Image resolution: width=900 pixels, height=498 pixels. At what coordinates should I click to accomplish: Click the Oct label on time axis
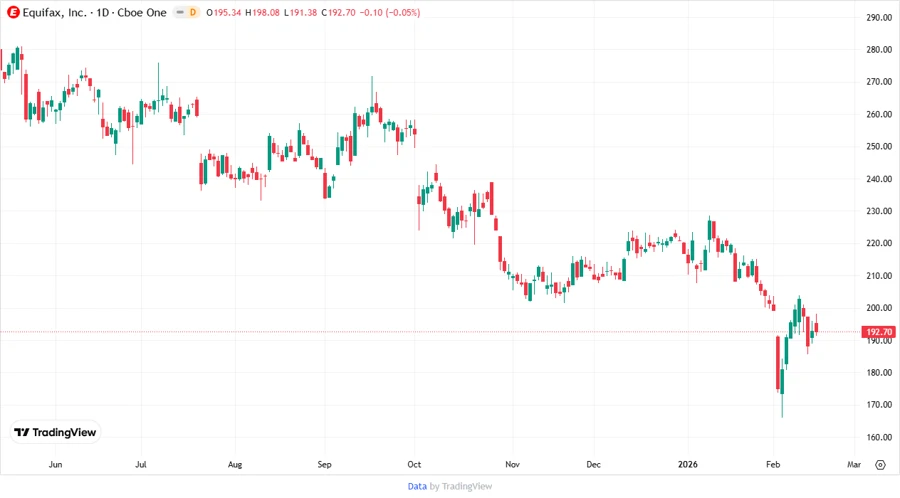pos(414,465)
